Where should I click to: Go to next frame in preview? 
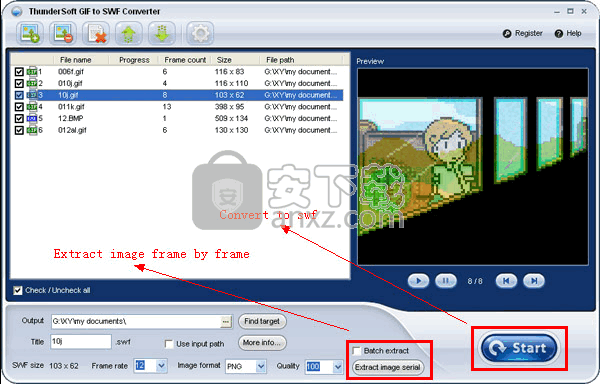(x=534, y=281)
